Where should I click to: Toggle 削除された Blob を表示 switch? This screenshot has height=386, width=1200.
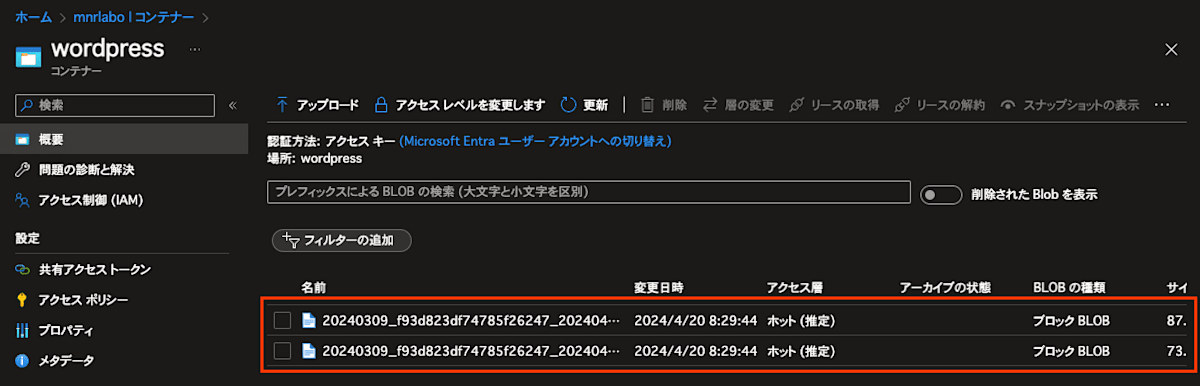click(x=940, y=195)
